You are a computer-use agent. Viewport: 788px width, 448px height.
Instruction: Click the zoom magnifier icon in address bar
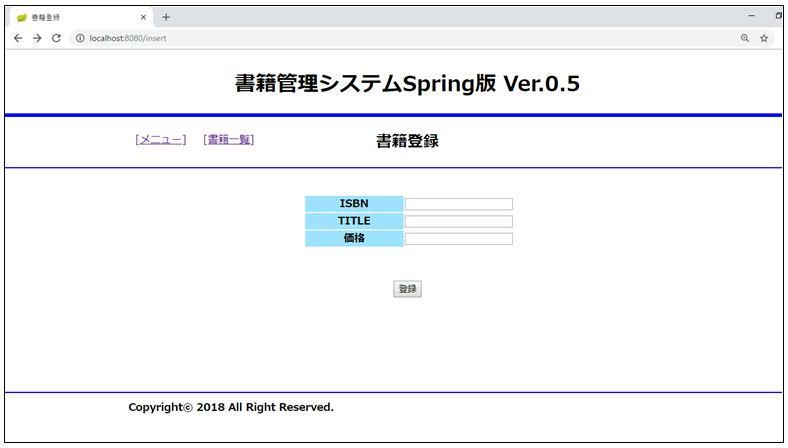coord(744,38)
